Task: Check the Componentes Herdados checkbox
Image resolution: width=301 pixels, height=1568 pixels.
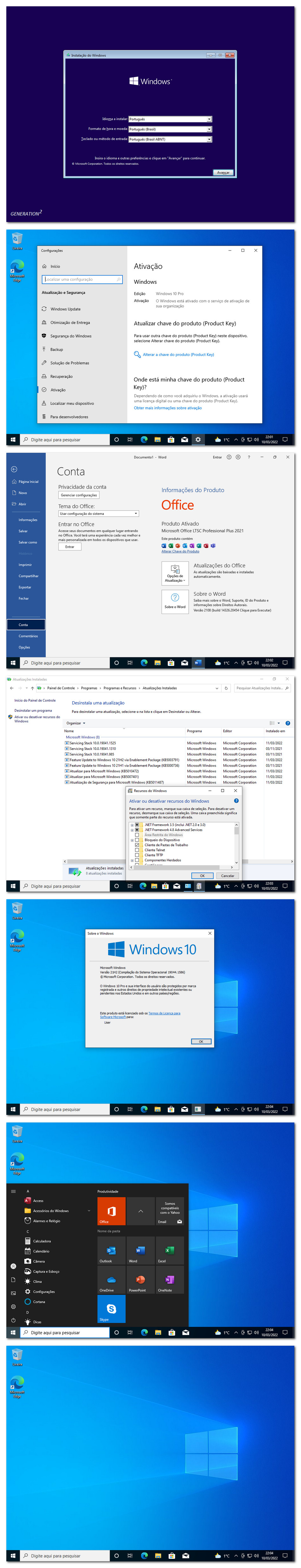Action: [x=137, y=860]
